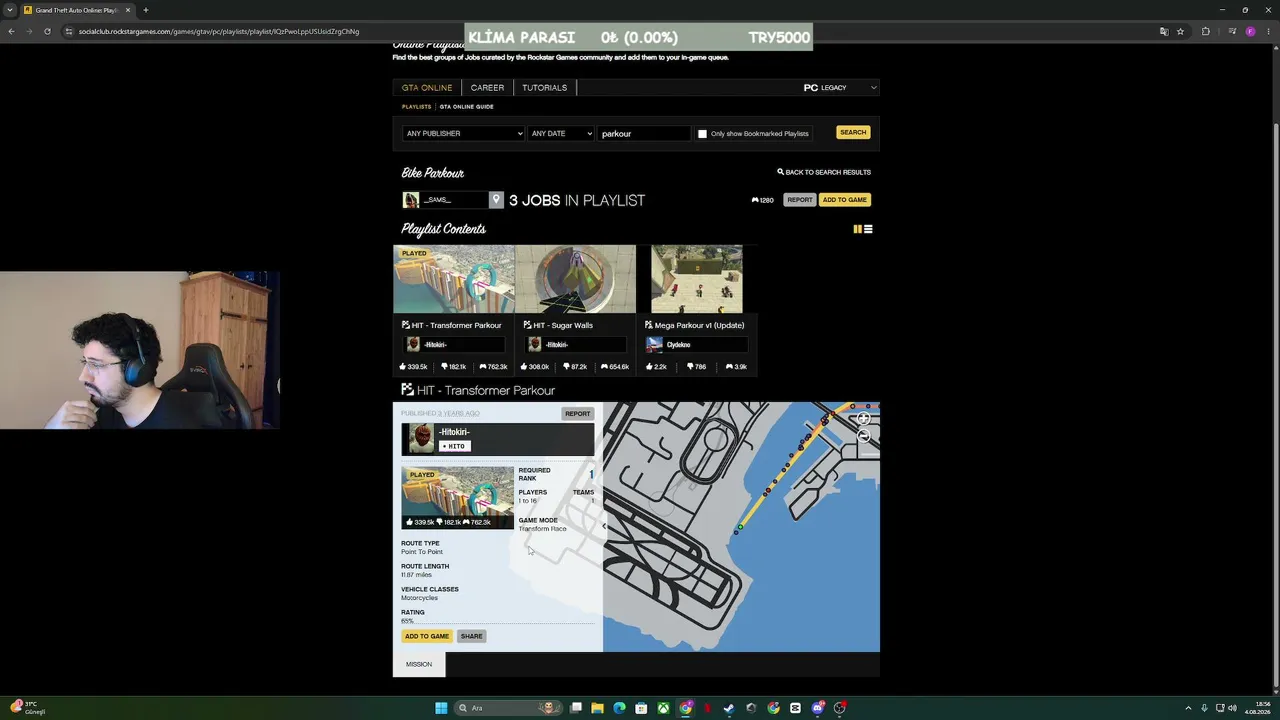1280x720 pixels.
Task: Report the HIT - Transformer Parkour job
Action: point(577,413)
